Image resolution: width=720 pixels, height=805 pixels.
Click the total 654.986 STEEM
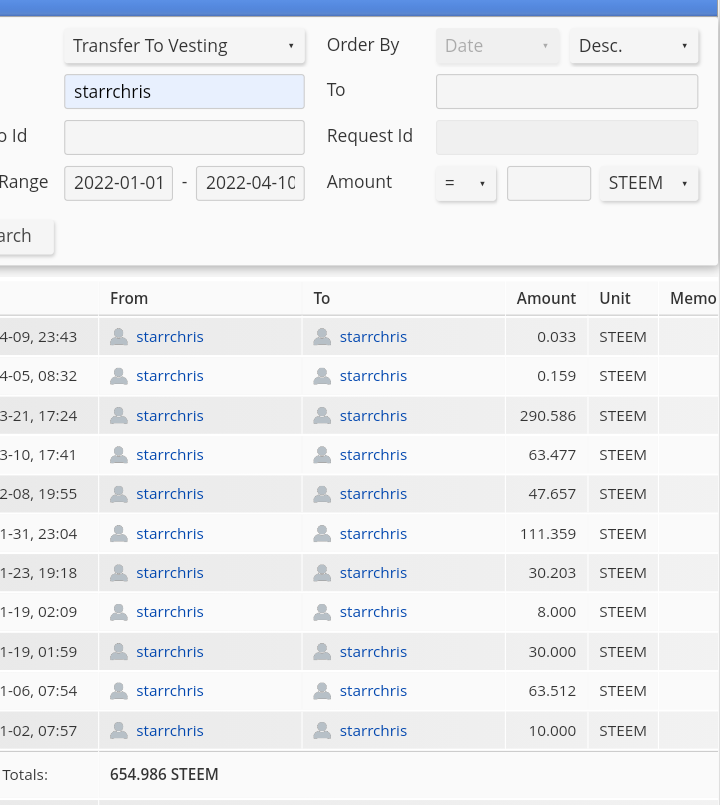164,774
